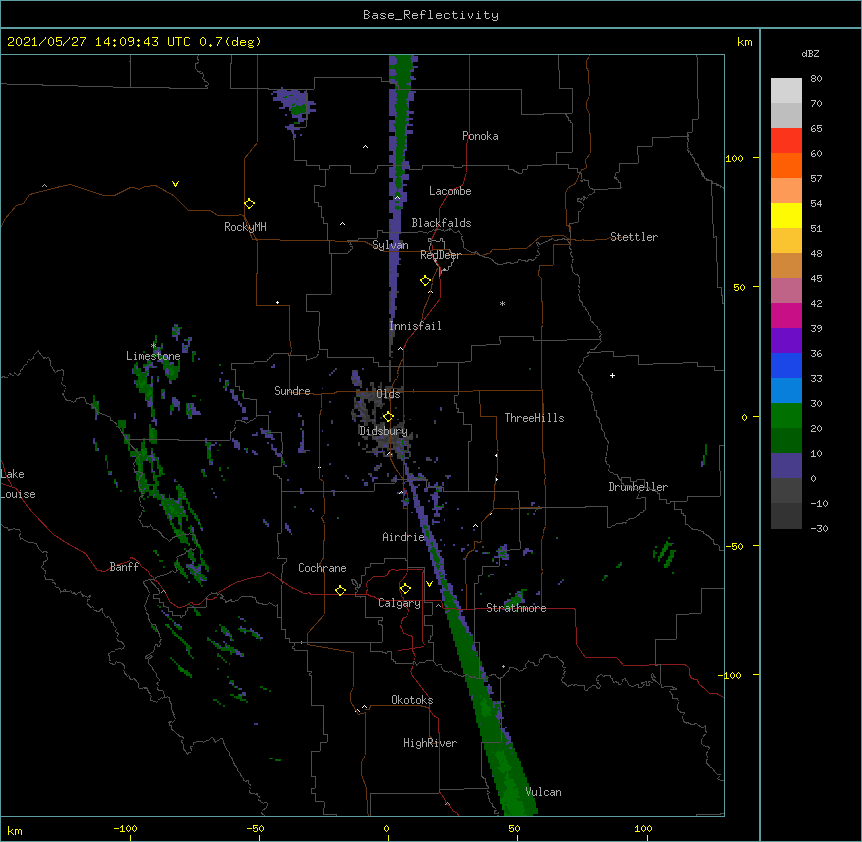Screen dimensions: 862x842
Task: Click the Airdrie city label
Action: [x=403, y=537]
